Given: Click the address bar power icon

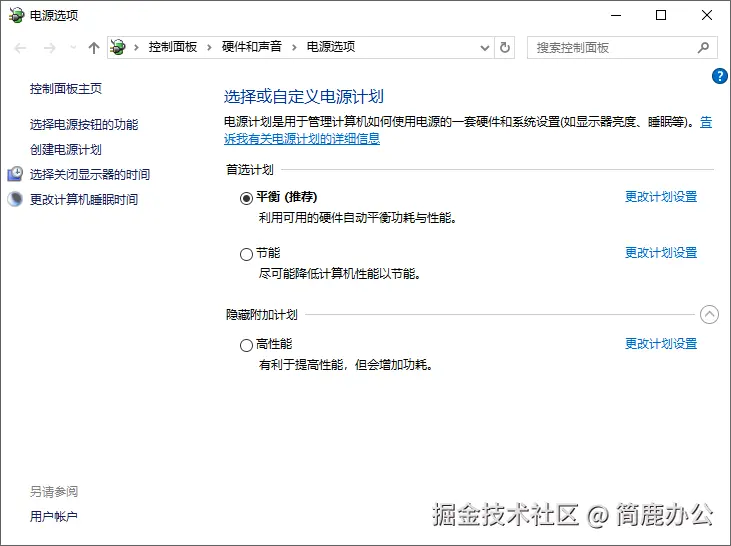Looking at the screenshot, I should coord(118,47).
